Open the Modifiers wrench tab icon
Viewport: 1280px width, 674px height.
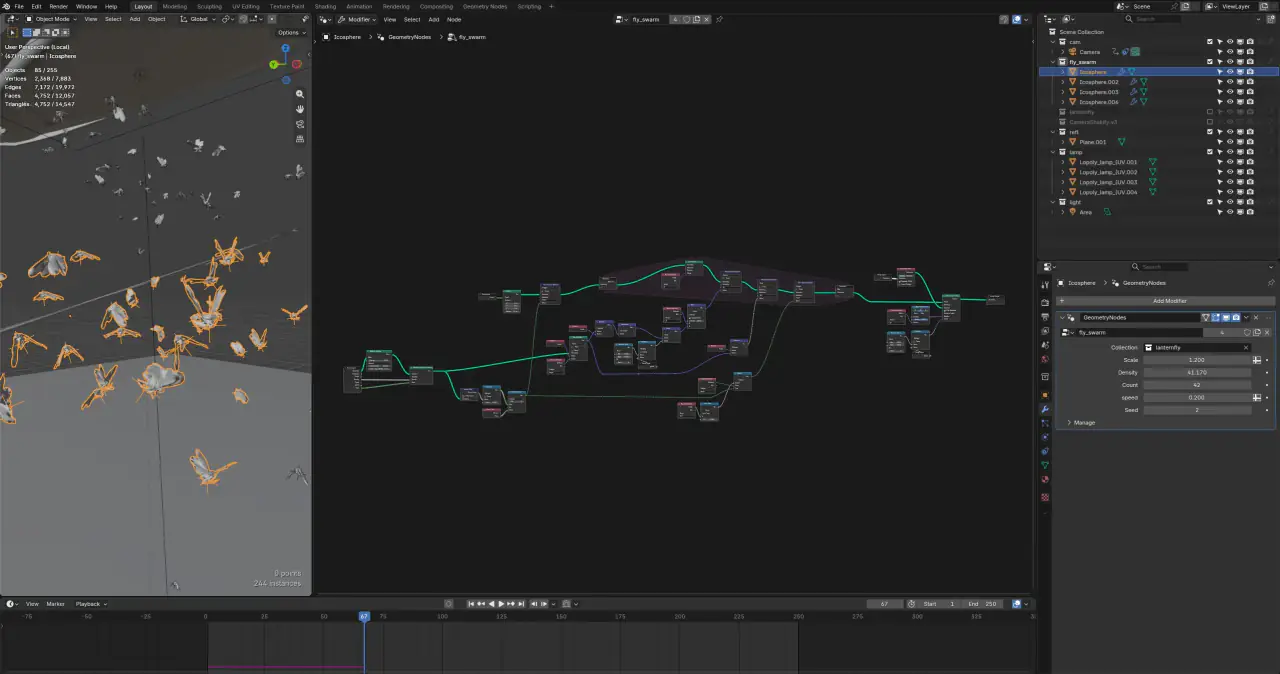tap(1045, 409)
